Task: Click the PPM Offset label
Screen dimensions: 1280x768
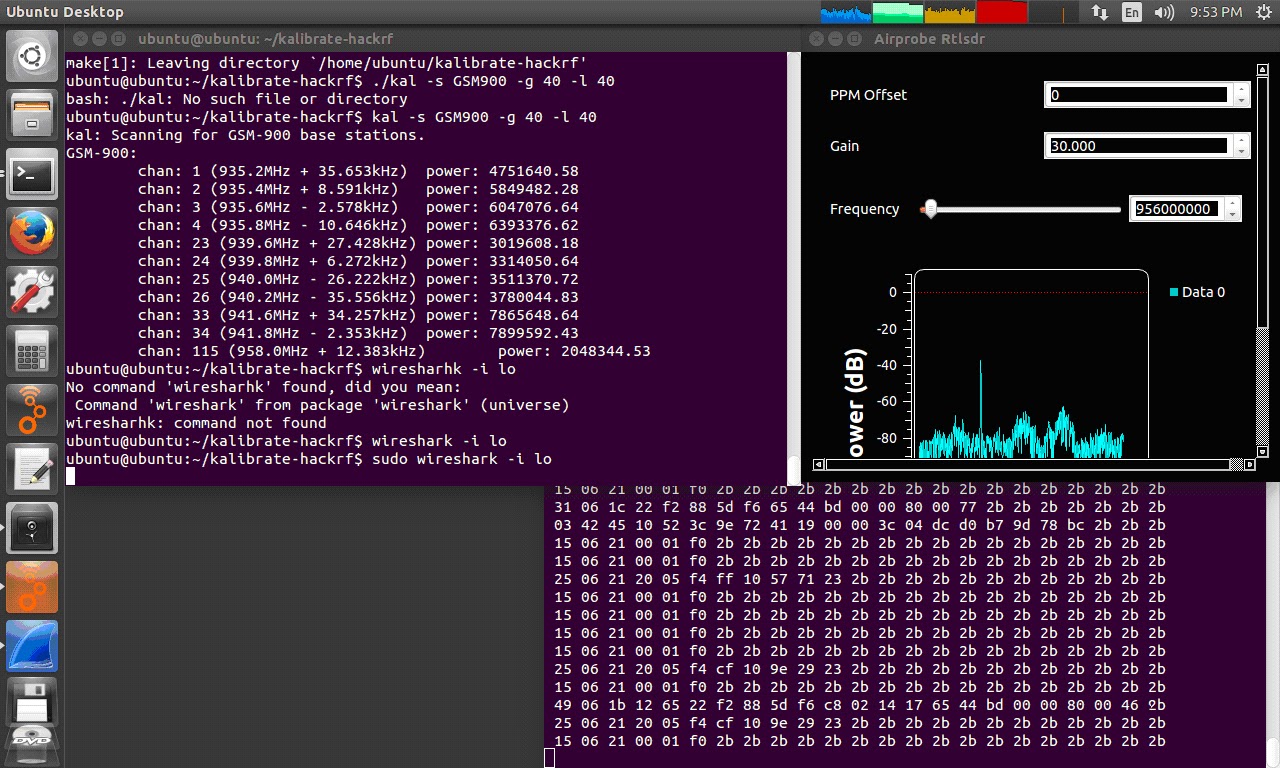Action: (868, 95)
